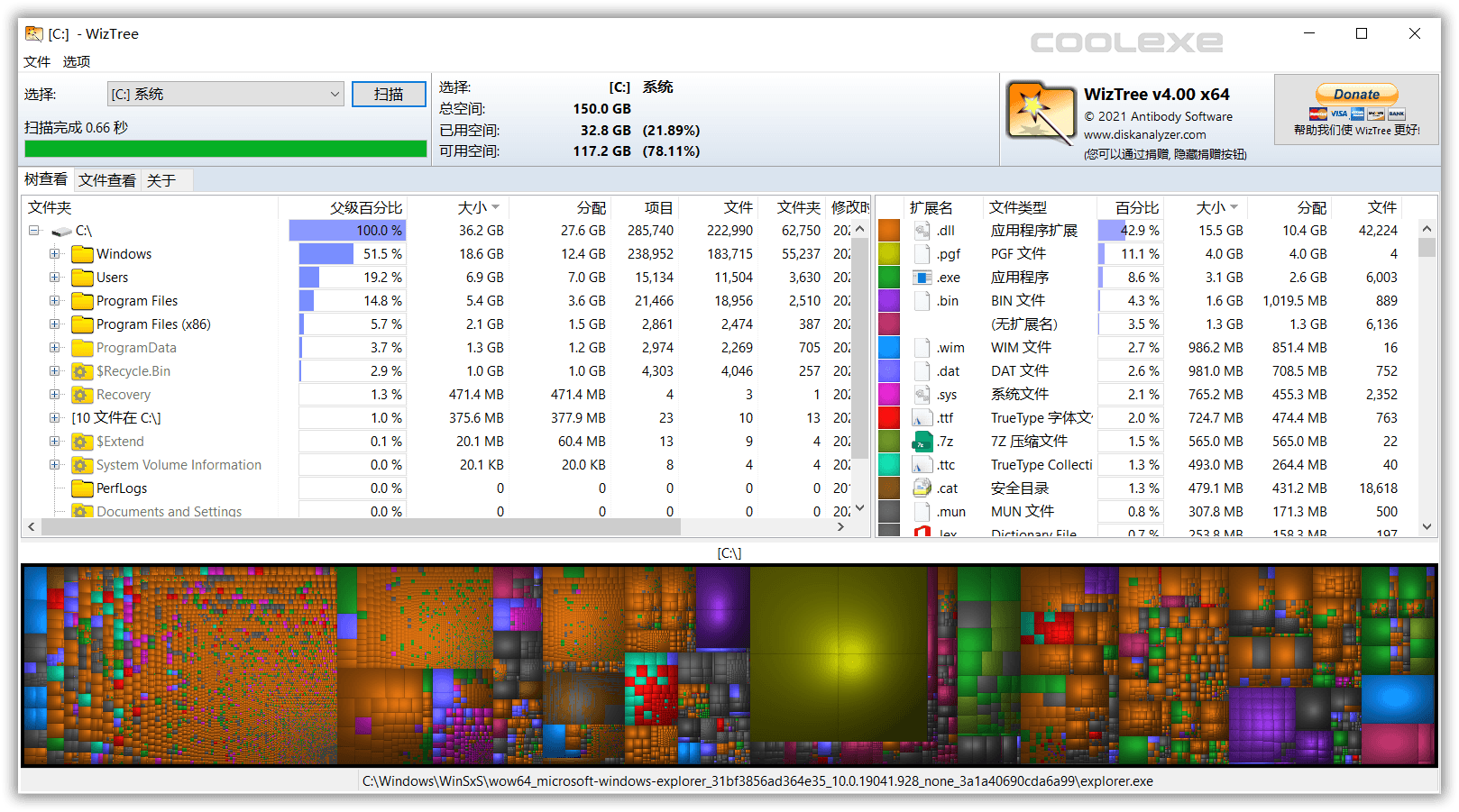Open the 关于 tab
Image resolution: width=1459 pixels, height=812 pixels.
point(160,179)
